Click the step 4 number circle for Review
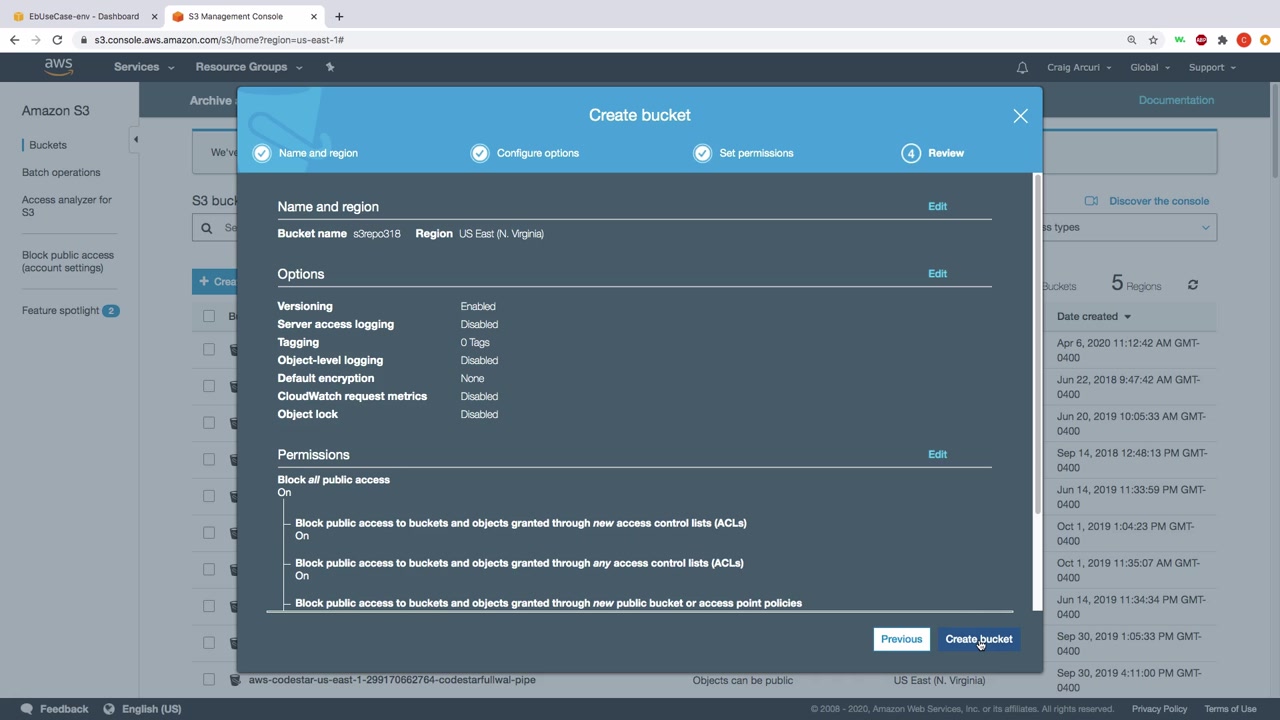1280x720 pixels. 911,153
